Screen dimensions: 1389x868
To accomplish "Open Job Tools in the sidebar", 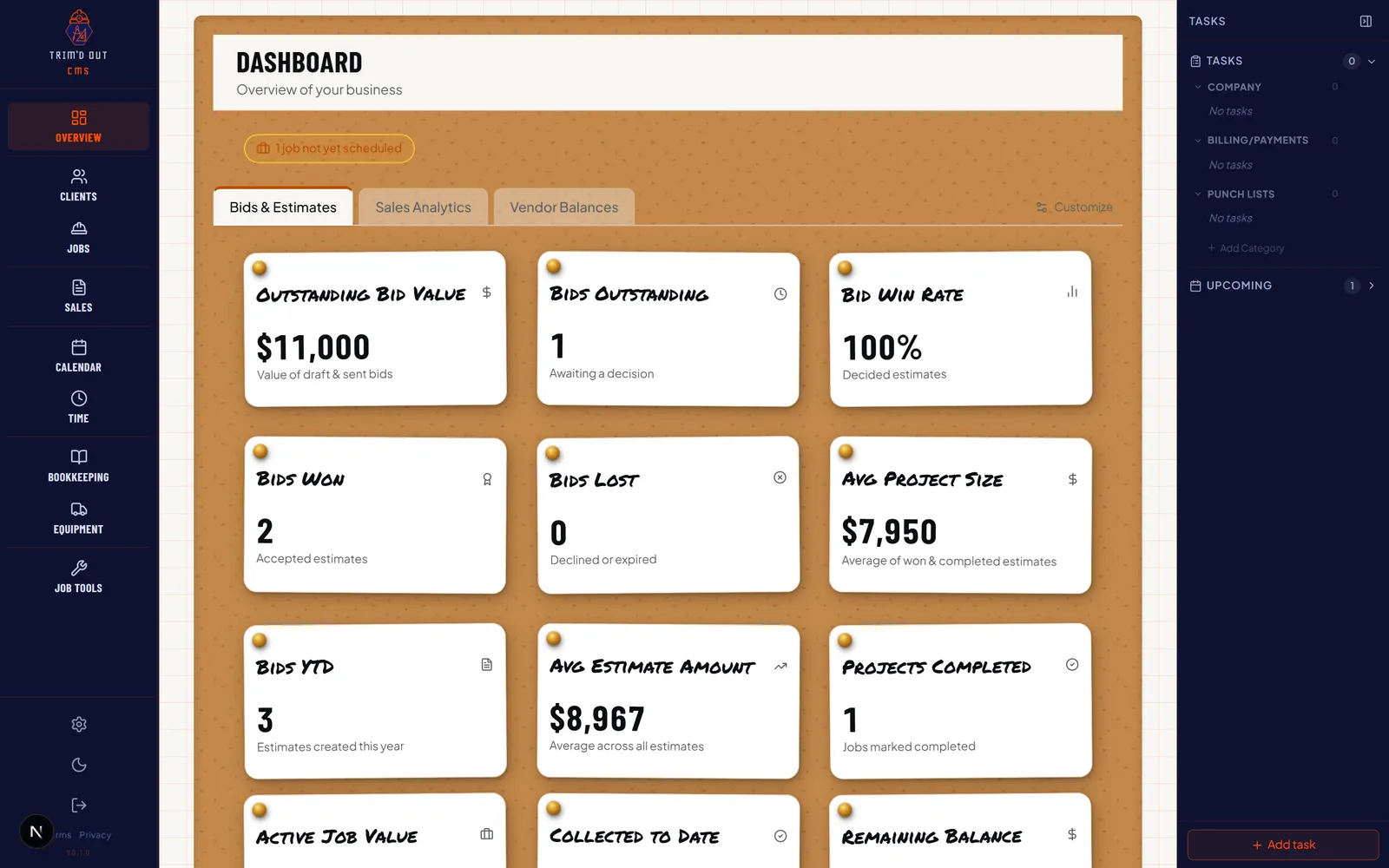I will [78, 577].
